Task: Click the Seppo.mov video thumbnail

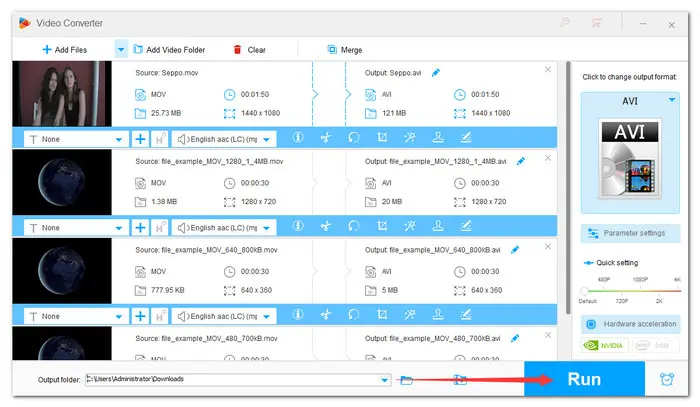Action: [x=62, y=94]
